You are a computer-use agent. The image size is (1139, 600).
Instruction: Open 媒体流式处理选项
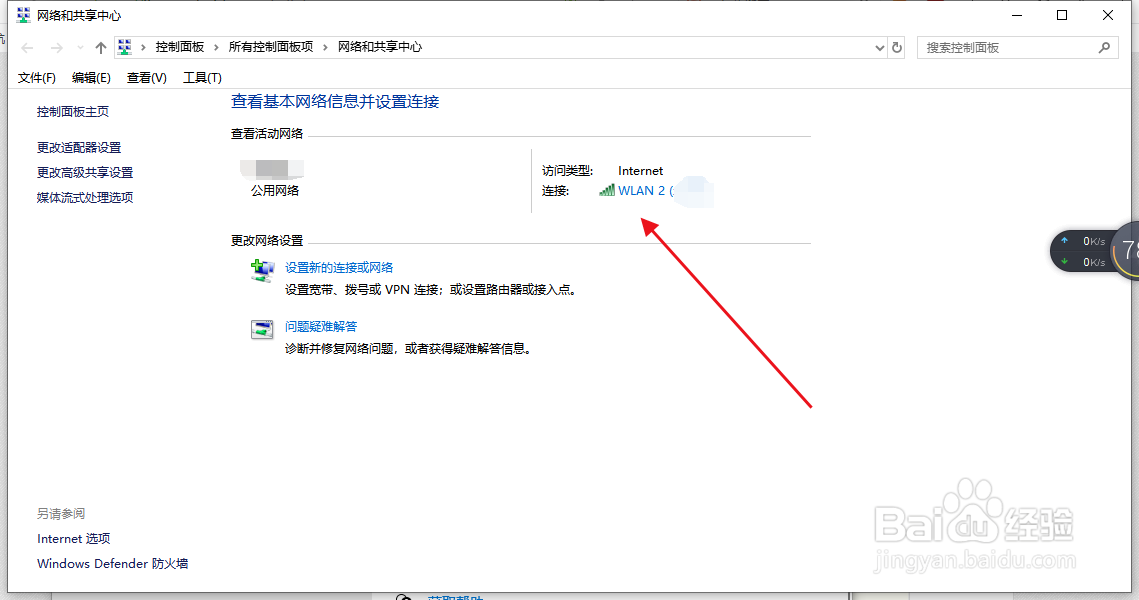pyautogui.click(x=85, y=198)
